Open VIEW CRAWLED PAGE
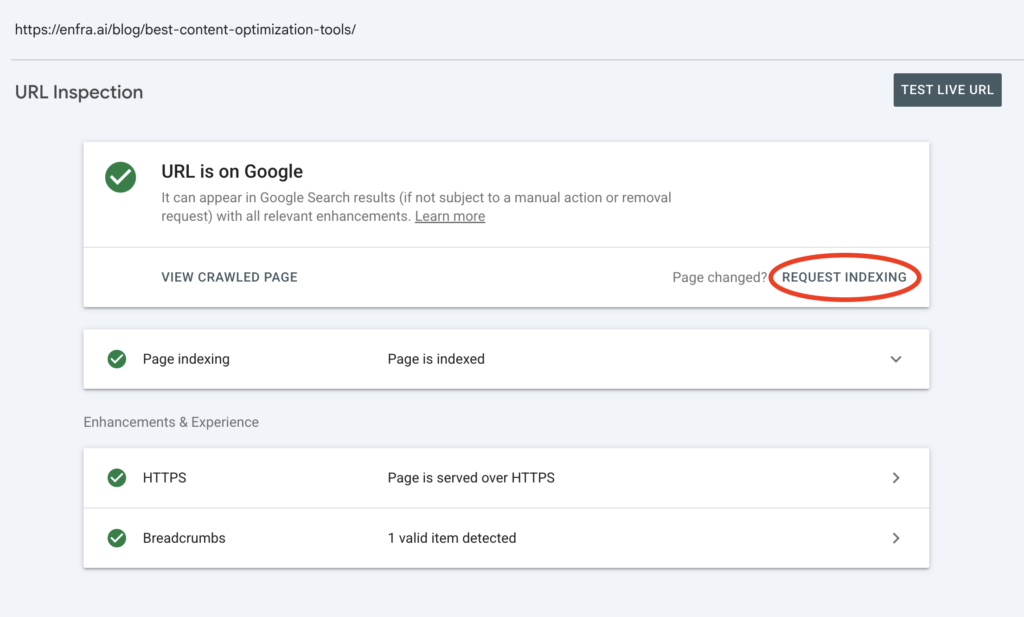Viewport: 1024px width, 617px height. pyautogui.click(x=229, y=277)
